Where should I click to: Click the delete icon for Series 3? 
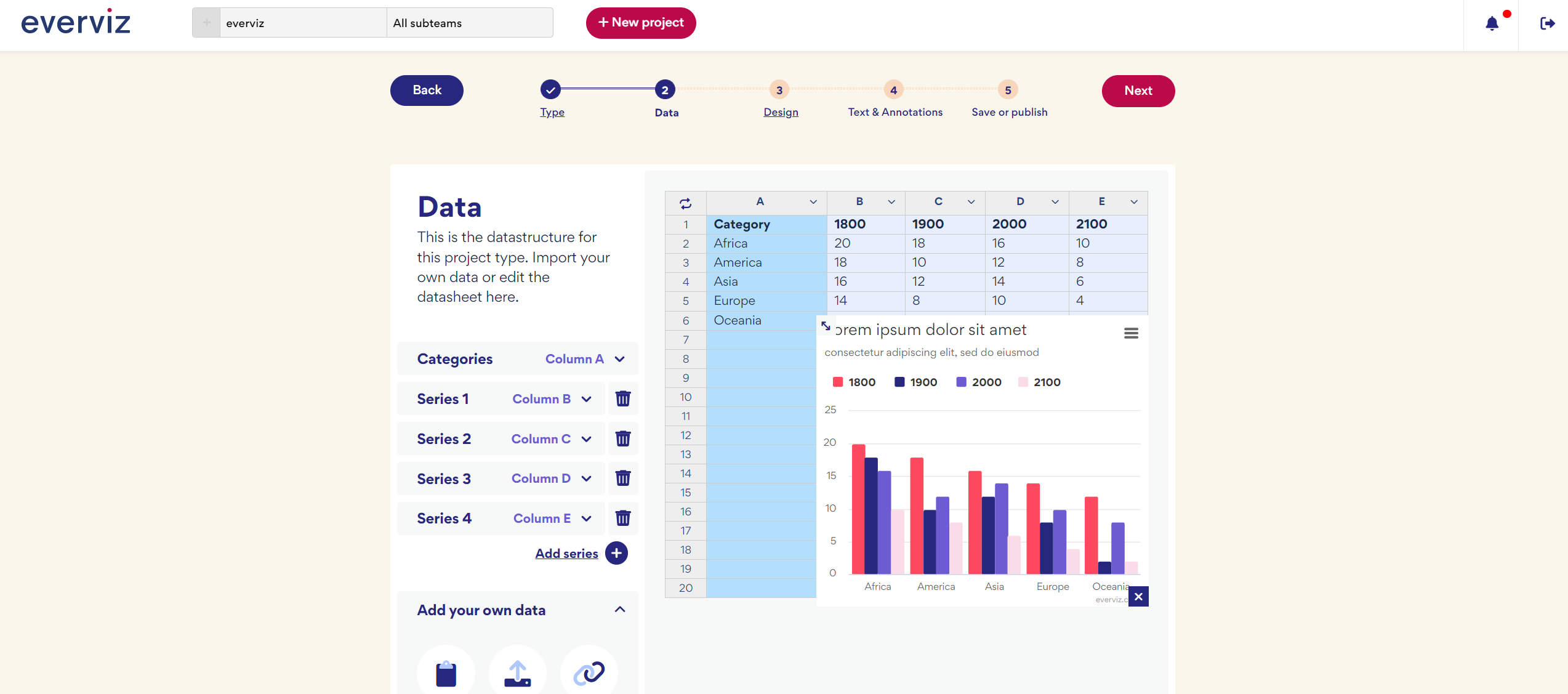tap(623, 478)
